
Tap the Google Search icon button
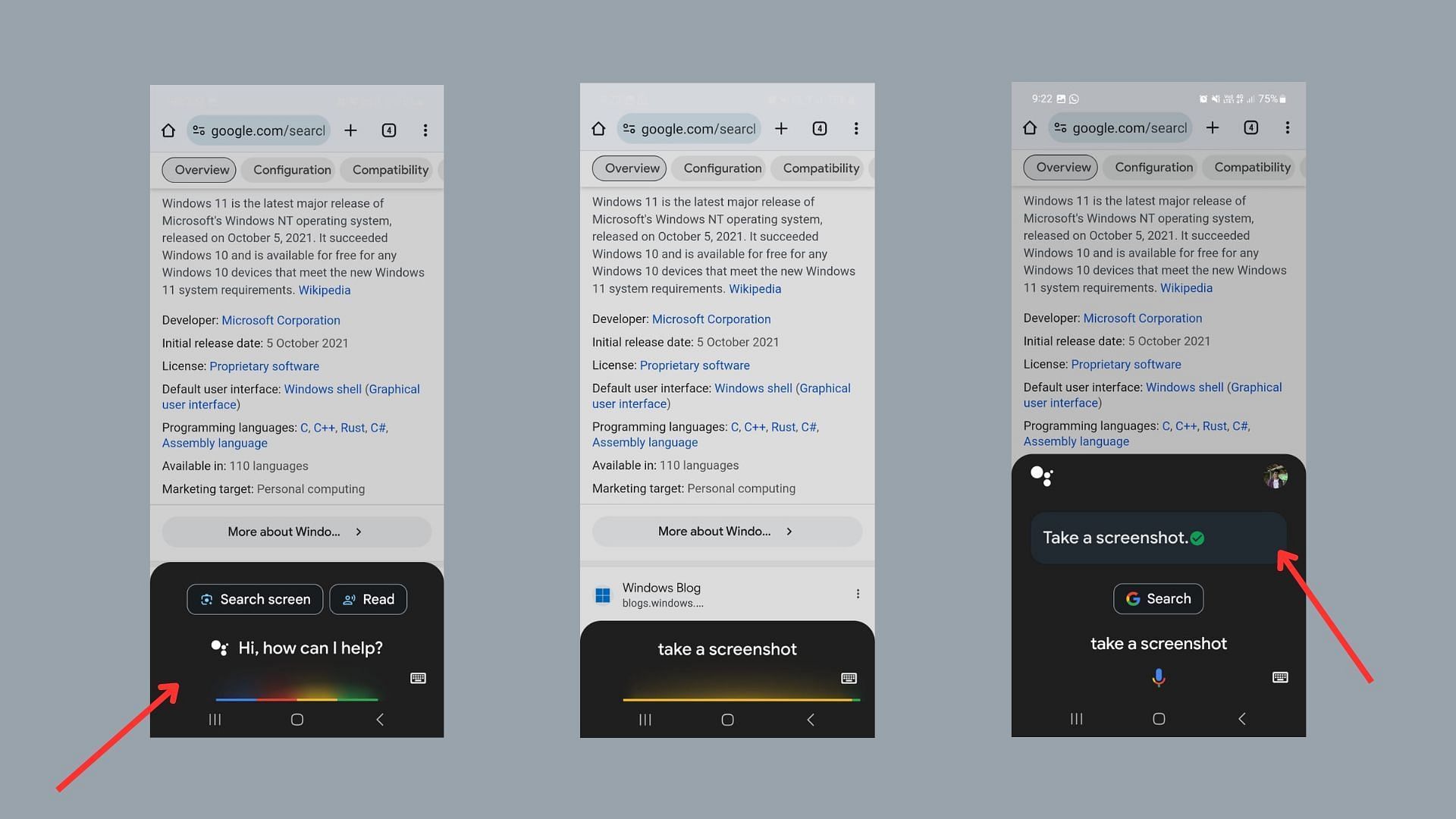(1158, 598)
